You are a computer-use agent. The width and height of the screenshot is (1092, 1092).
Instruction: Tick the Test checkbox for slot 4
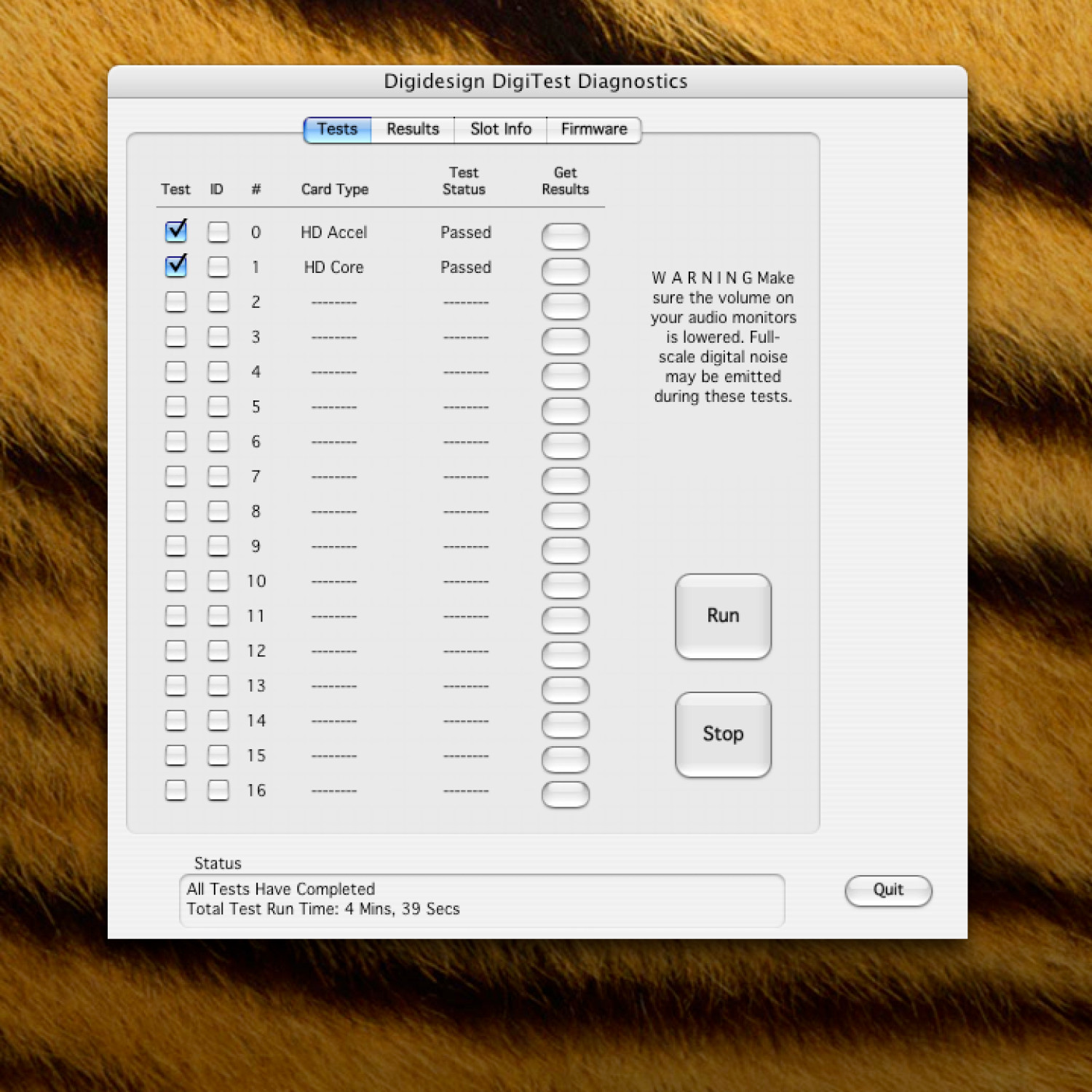click(175, 371)
